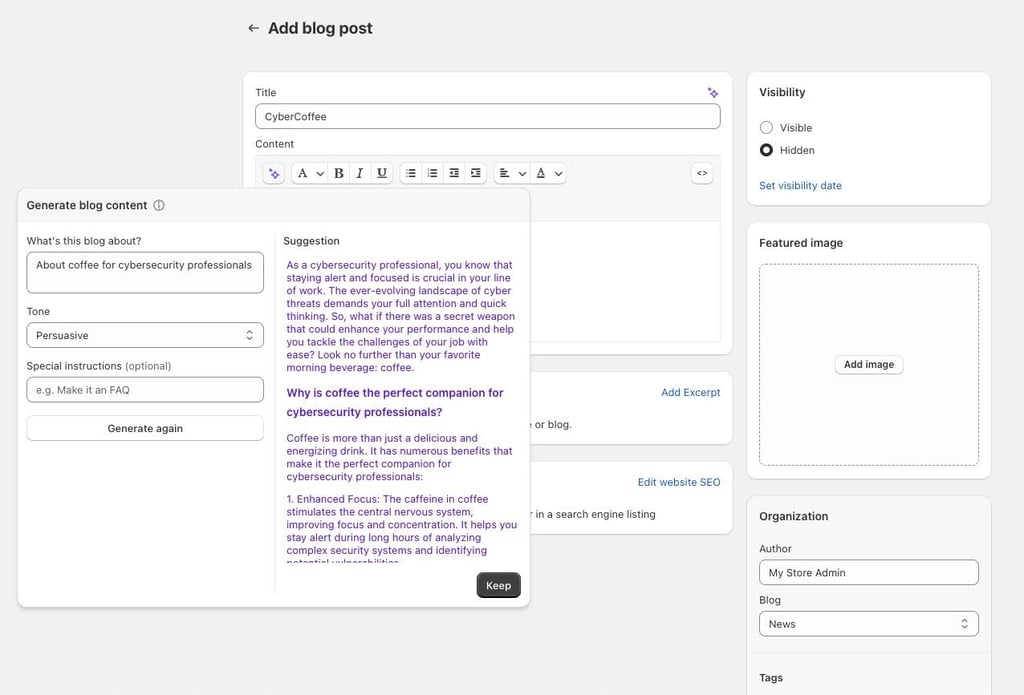
Task: Open the Blog dropdown showing News
Action: [x=869, y=624]
